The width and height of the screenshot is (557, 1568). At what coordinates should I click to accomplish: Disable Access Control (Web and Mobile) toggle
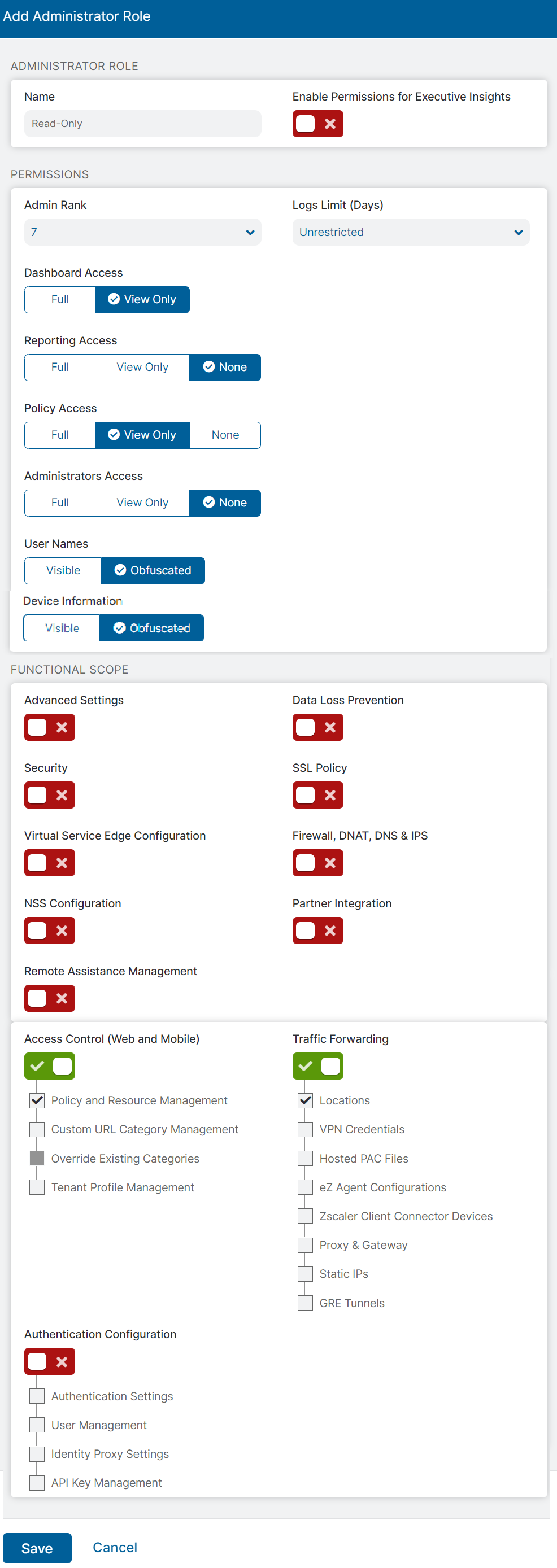(49, 1066)
